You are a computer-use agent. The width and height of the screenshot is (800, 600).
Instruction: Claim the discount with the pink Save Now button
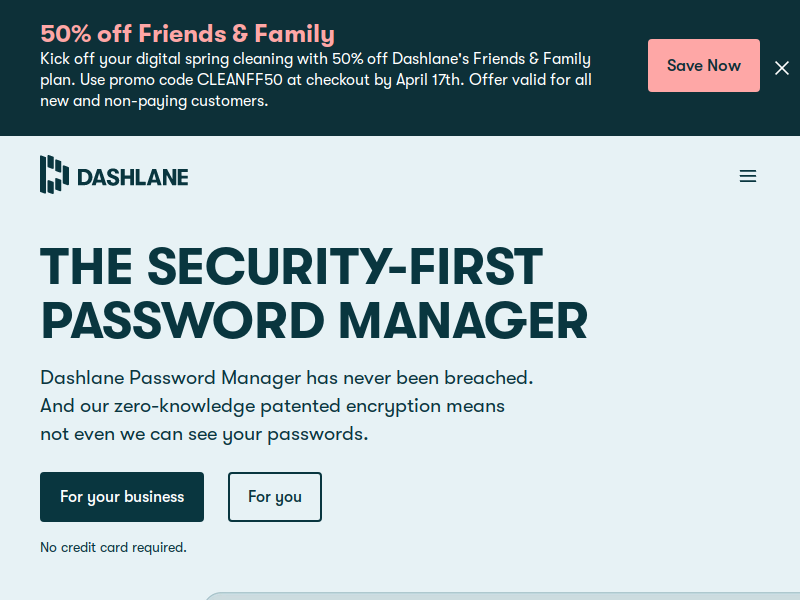704,66
